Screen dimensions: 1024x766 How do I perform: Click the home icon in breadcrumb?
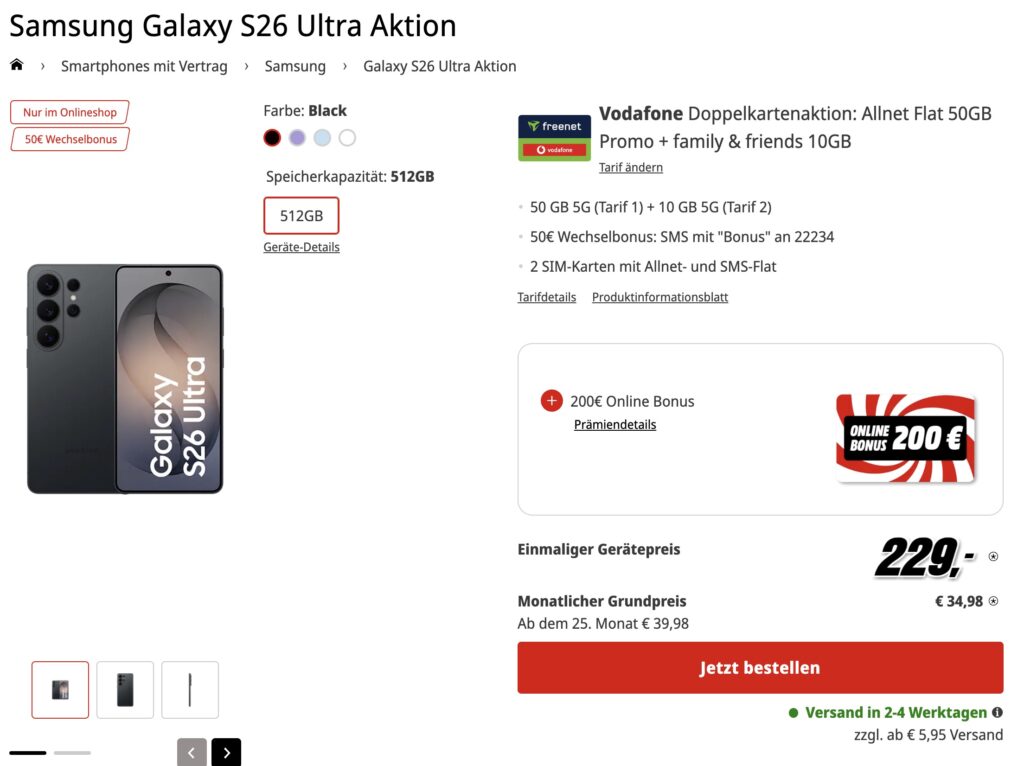(16, 66)
